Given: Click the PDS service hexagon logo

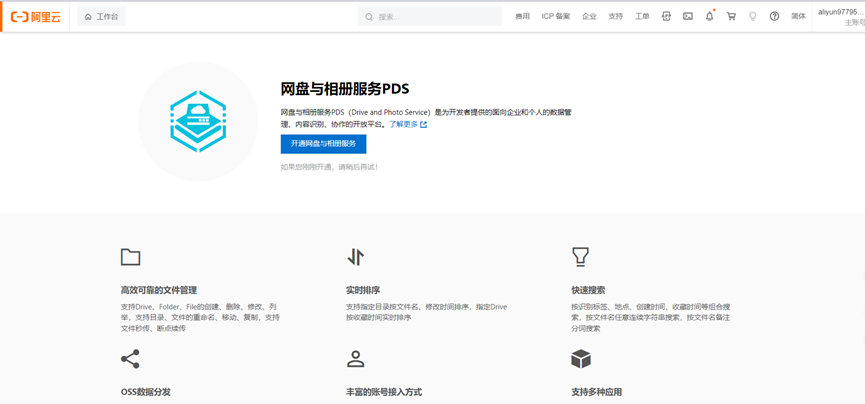Looking at the screenshot, I should click(197, 121).
